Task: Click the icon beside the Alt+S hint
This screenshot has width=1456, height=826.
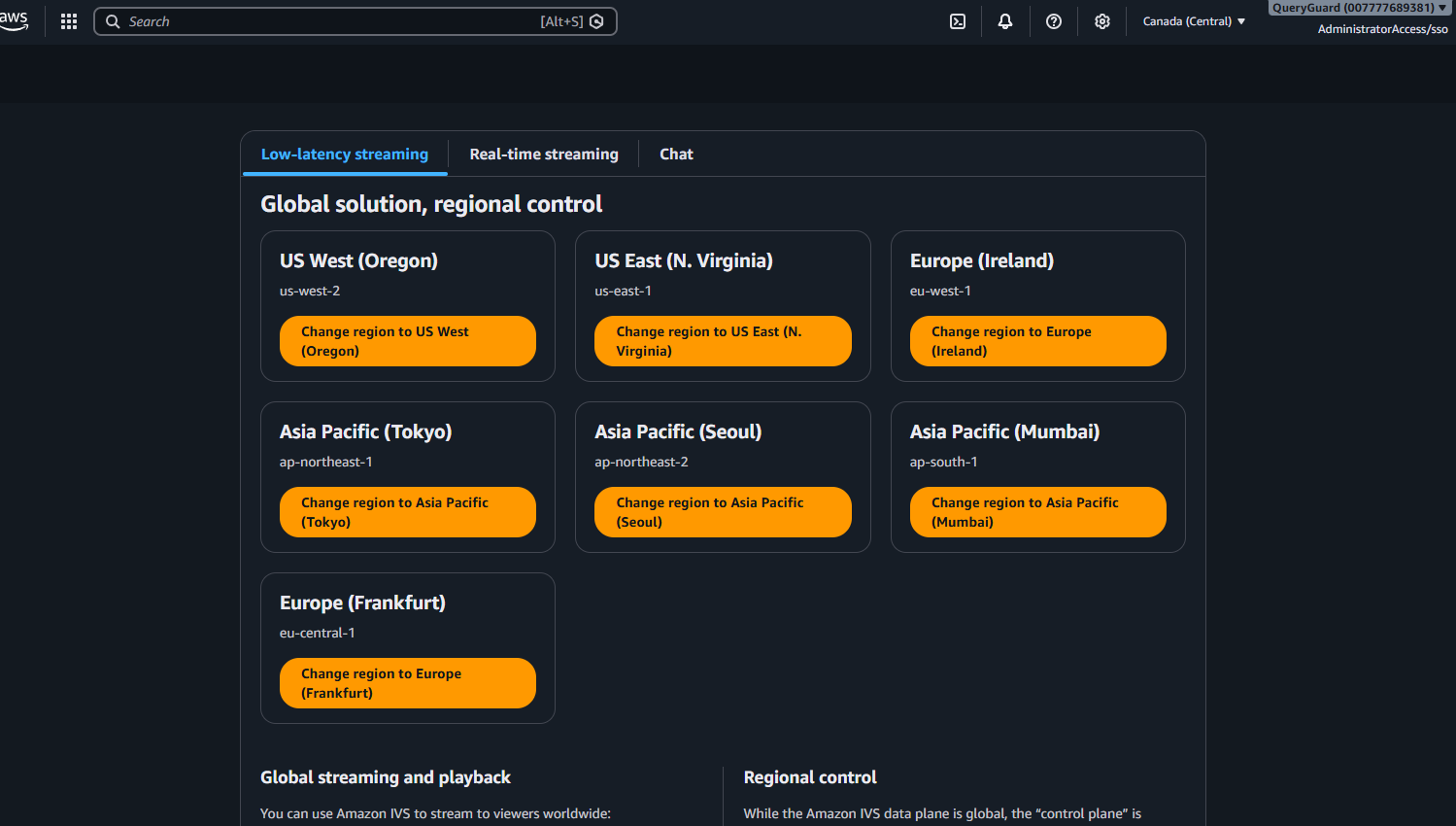Action: 596,21
